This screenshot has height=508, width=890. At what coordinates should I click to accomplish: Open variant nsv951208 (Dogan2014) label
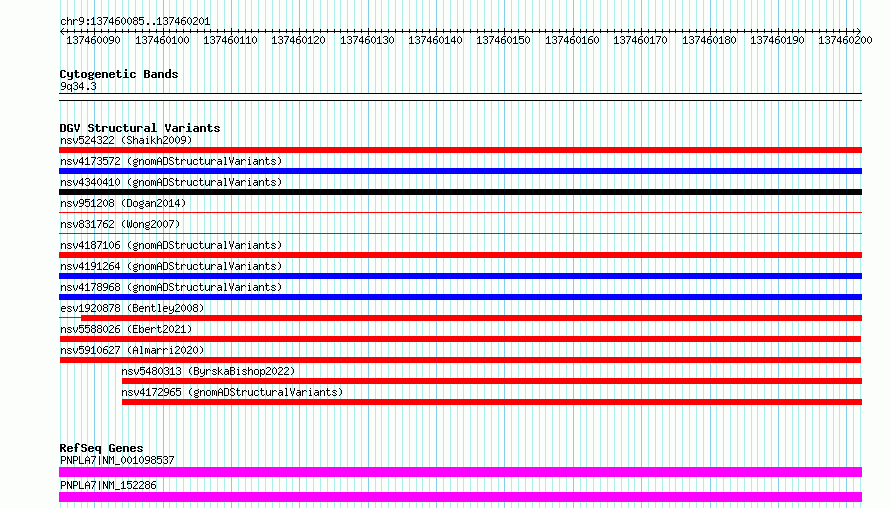[x=123, y=203]
